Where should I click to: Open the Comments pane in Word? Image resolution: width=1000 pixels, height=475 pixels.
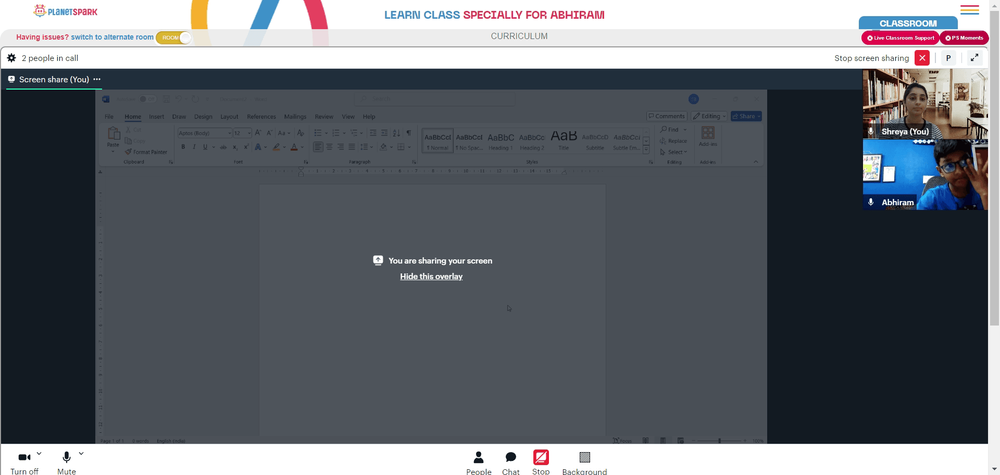(666, 116)
